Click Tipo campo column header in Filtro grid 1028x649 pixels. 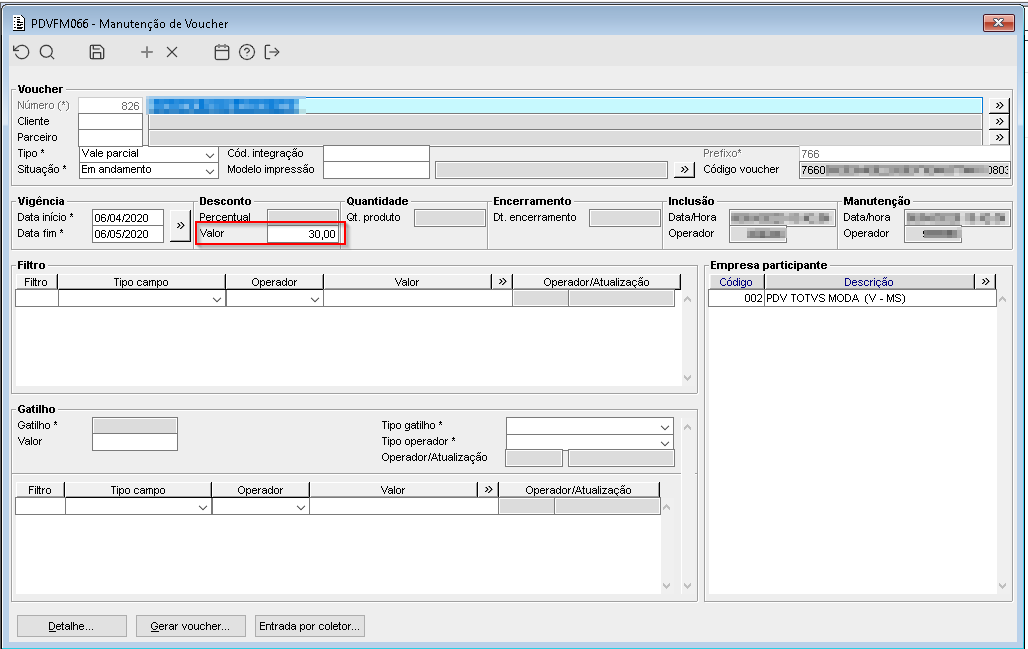[x=141, y=281]
